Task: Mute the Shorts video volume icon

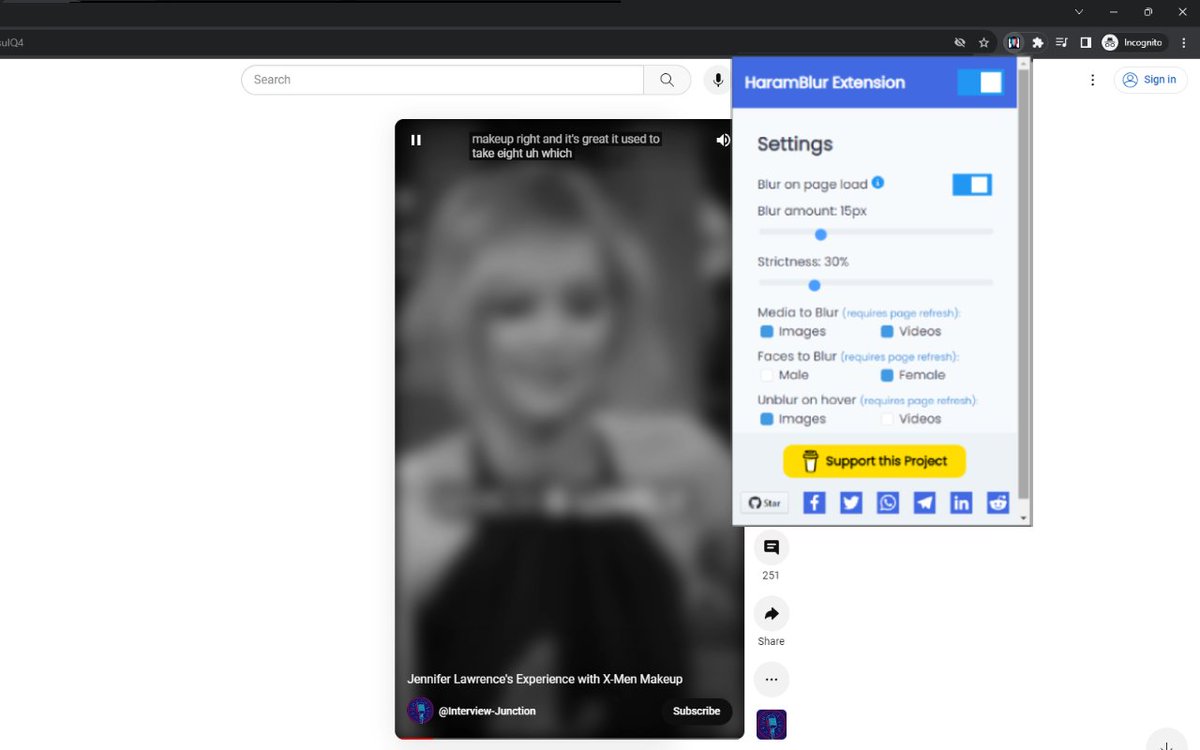Action: point(723,140)
